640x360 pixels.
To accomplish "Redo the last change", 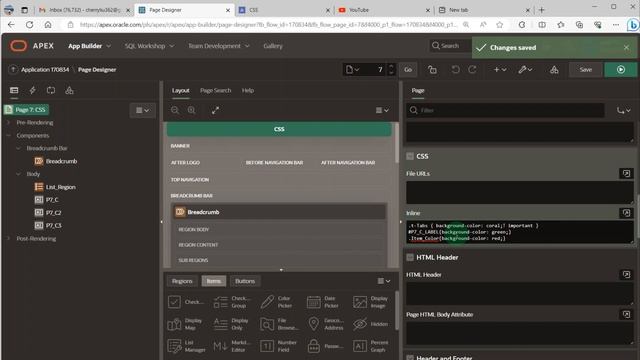I will [472, 70].
